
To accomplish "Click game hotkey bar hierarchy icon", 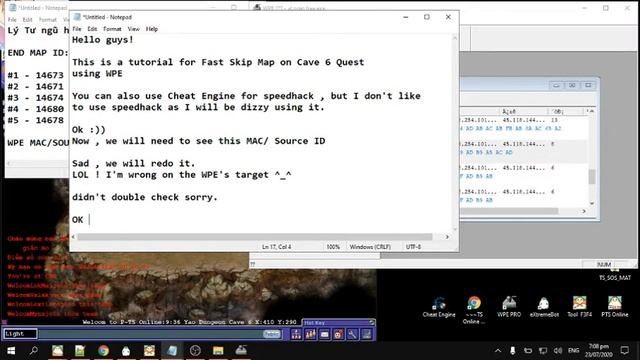I will (x=296, y=334).
